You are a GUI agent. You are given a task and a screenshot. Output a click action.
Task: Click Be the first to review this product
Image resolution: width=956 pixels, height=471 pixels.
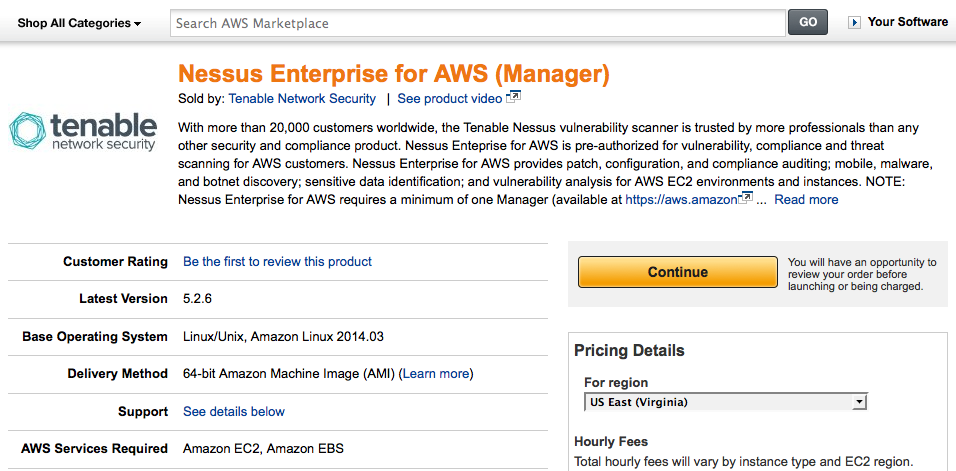pos(277,261)
